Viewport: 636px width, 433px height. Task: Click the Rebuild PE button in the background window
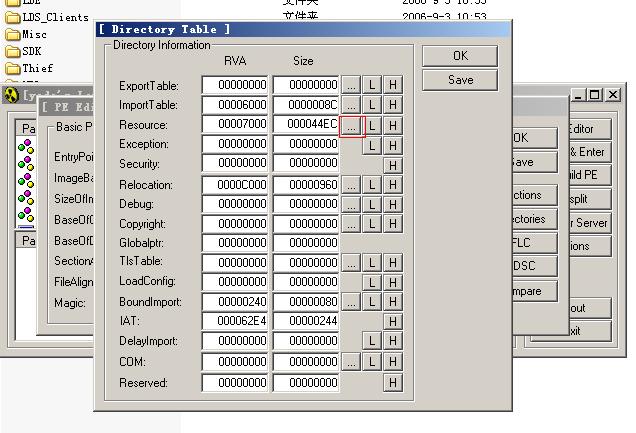(x=590, y=175)
